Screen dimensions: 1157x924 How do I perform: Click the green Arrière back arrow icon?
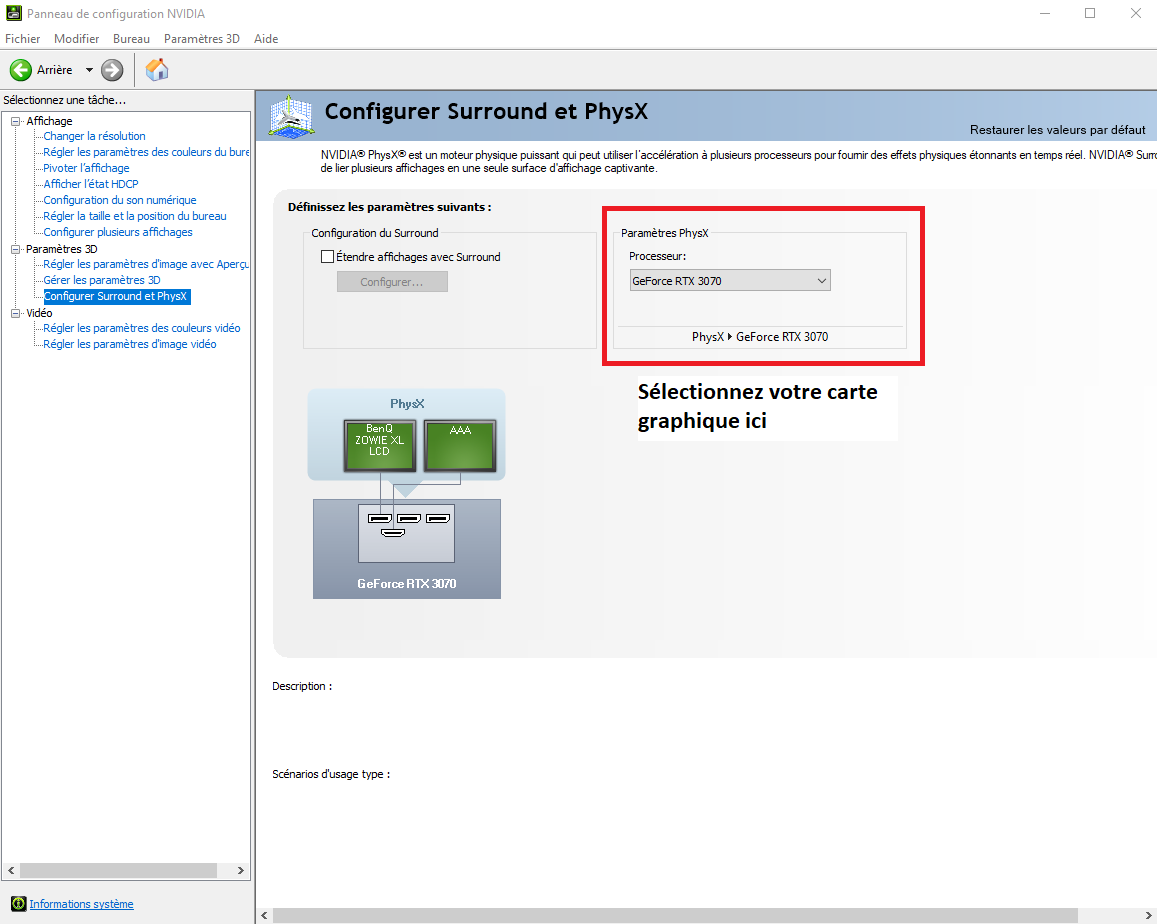[21, 70]
